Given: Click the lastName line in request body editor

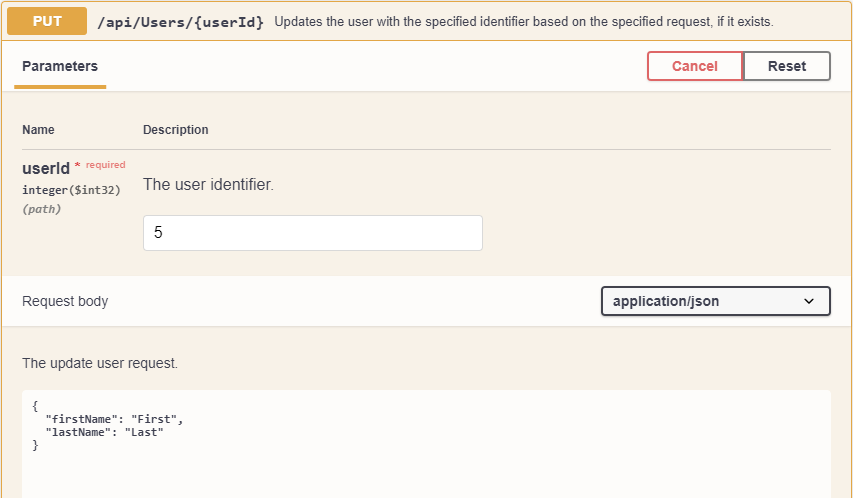Looking at the screenshot, I should [104, 432].
